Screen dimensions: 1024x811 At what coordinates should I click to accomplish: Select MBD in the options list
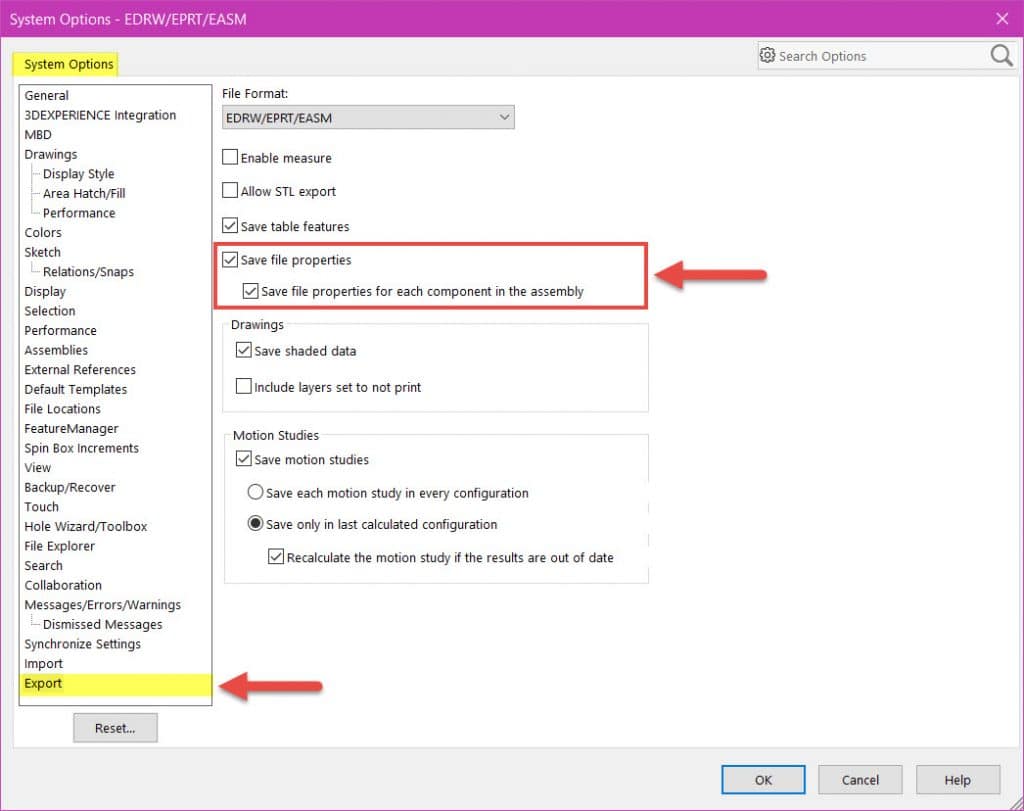38,135
